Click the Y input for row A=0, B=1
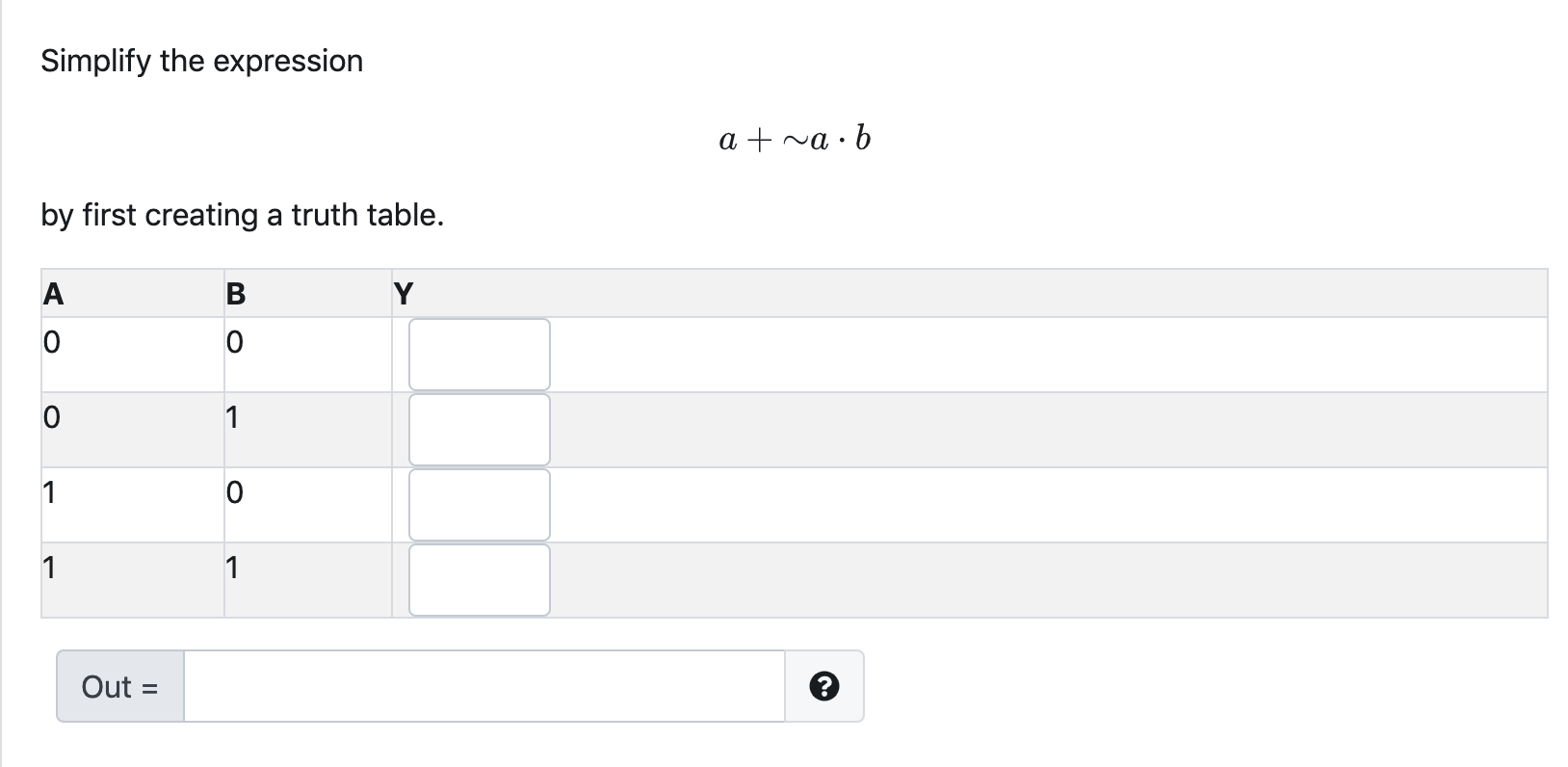The height and width of the screenshot is (767, 1568). point(479,429)
